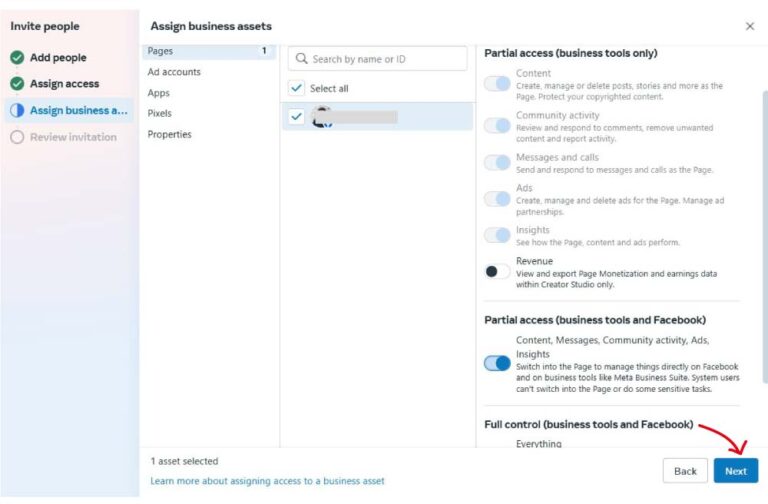The width and height of the screenshot is (768, 504).
Task: Click the page avatar in the selected row
Action: pos(322,117)
